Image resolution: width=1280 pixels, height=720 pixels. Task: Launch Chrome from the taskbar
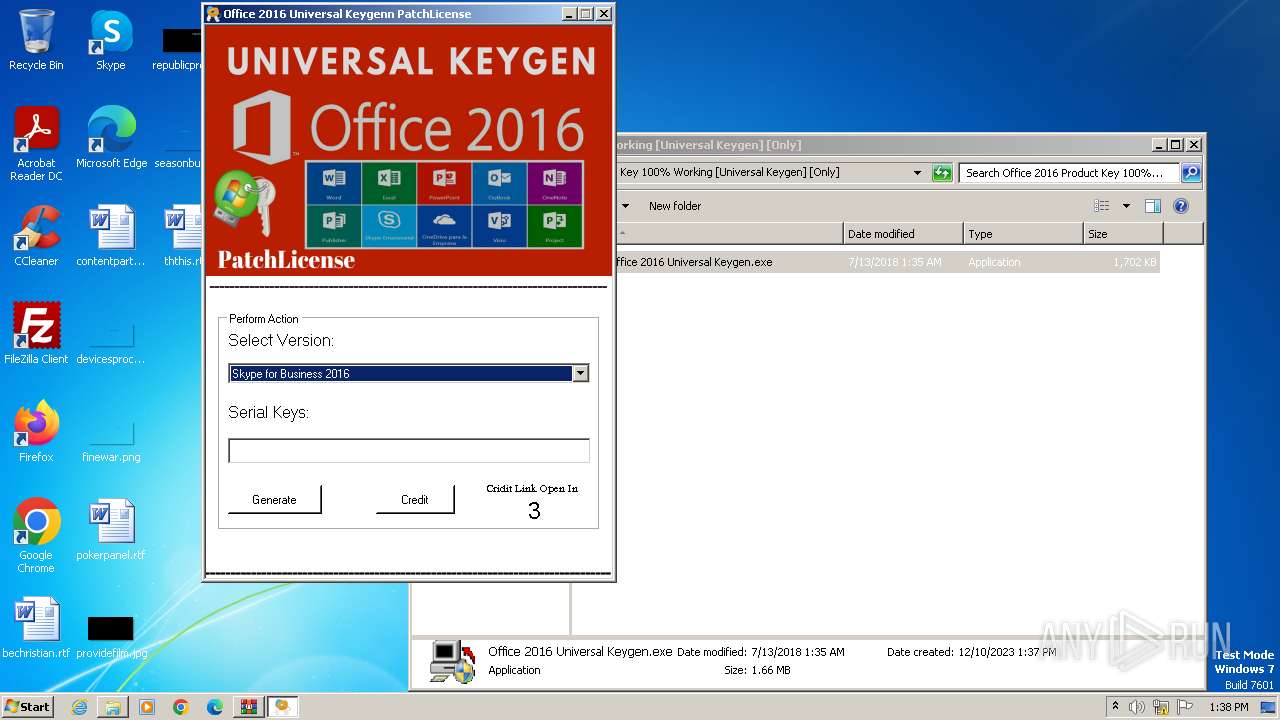pyautogui.click(x=181, y=707)
